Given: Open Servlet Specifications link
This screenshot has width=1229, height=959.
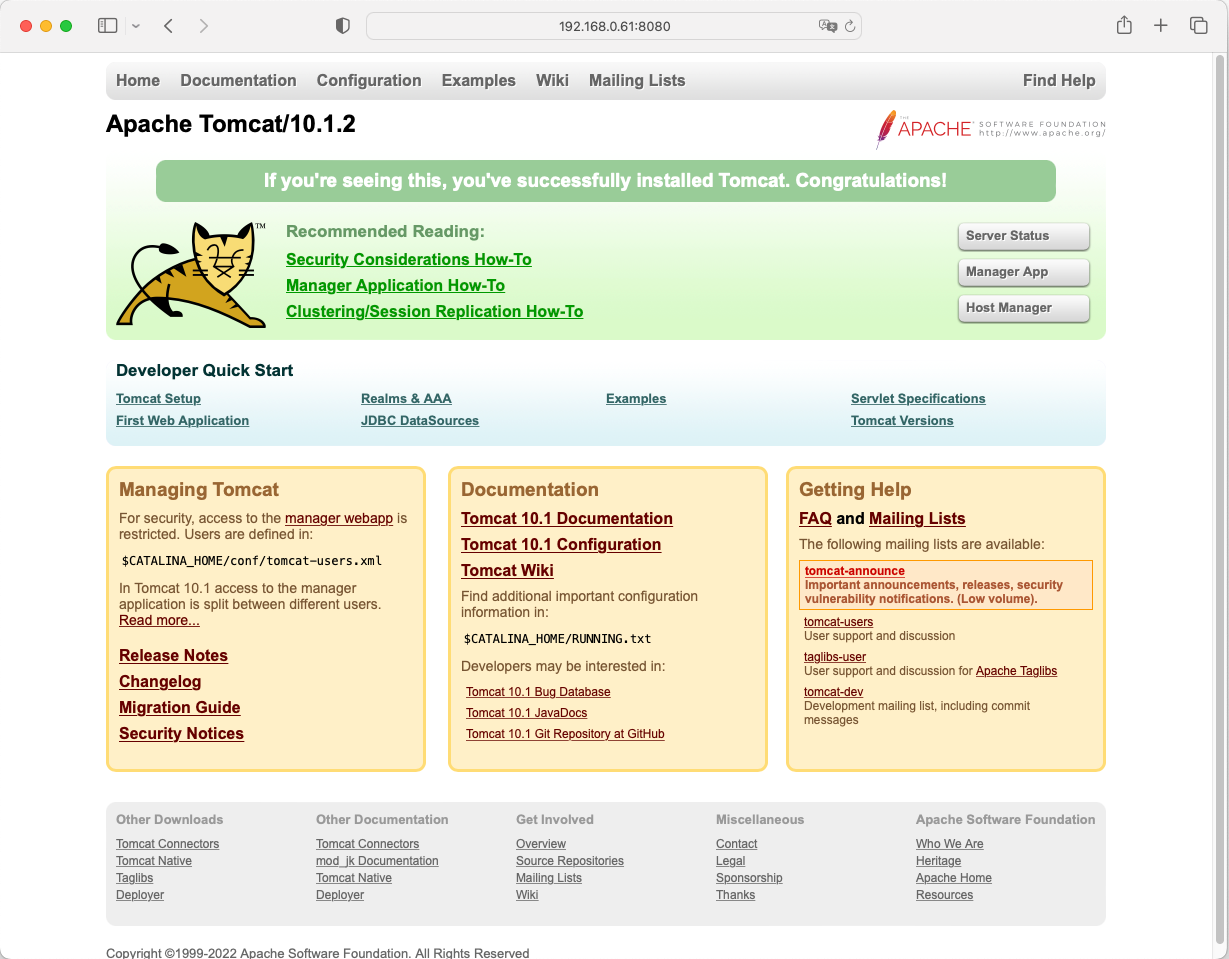Looking at the screenshot, I should 918,398.
